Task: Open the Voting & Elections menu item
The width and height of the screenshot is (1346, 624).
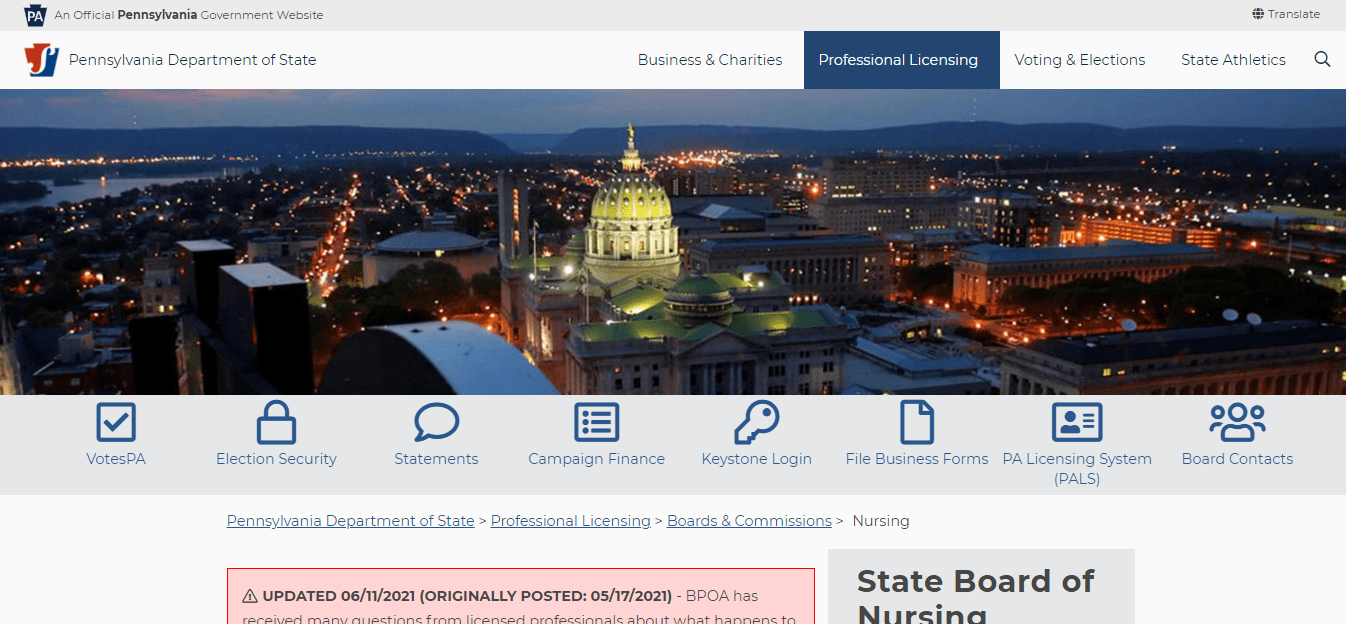Action: [x=1080, y=59]
